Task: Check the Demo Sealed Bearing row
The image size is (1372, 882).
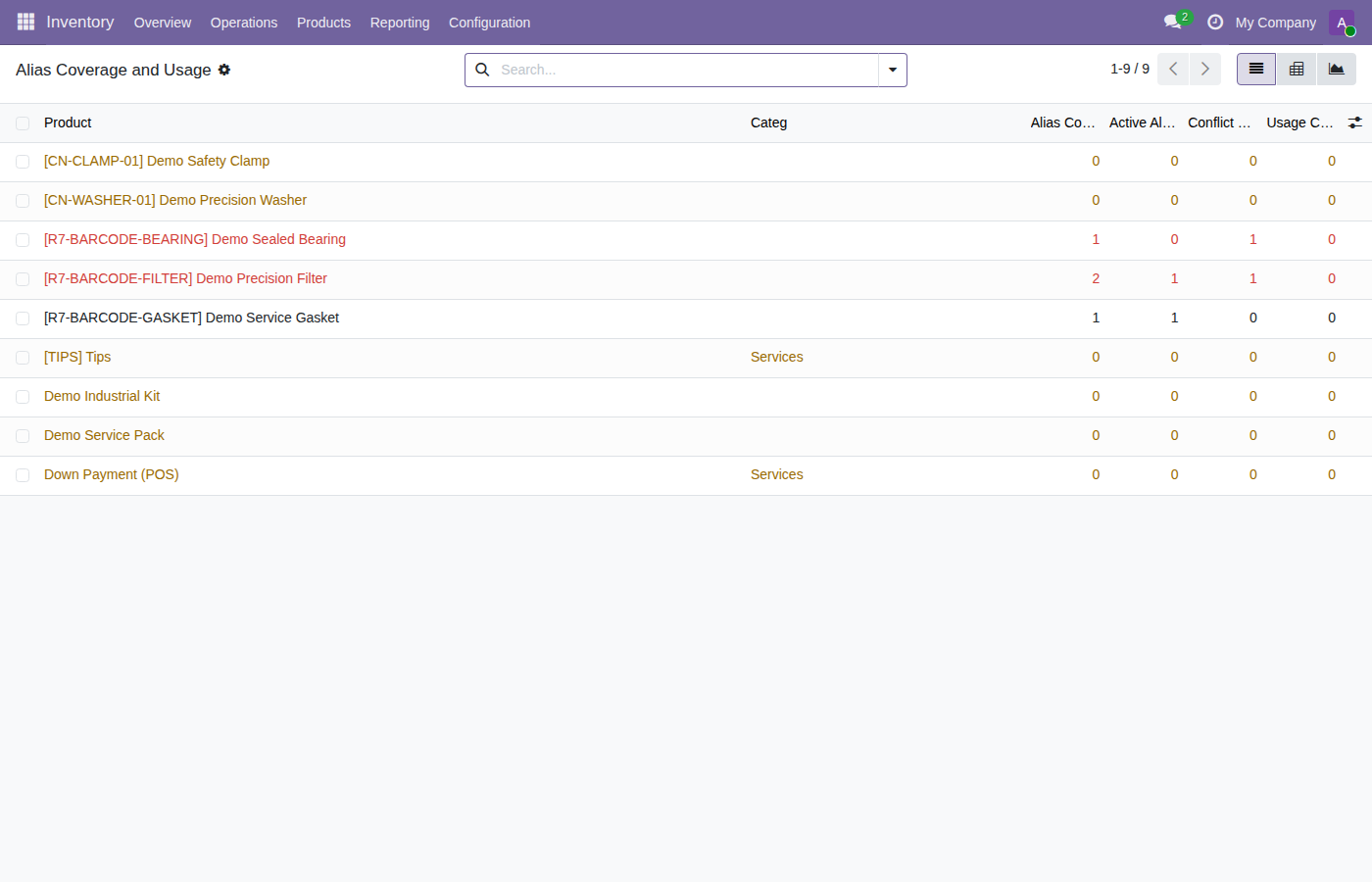Action: click(x=23, y=240)
